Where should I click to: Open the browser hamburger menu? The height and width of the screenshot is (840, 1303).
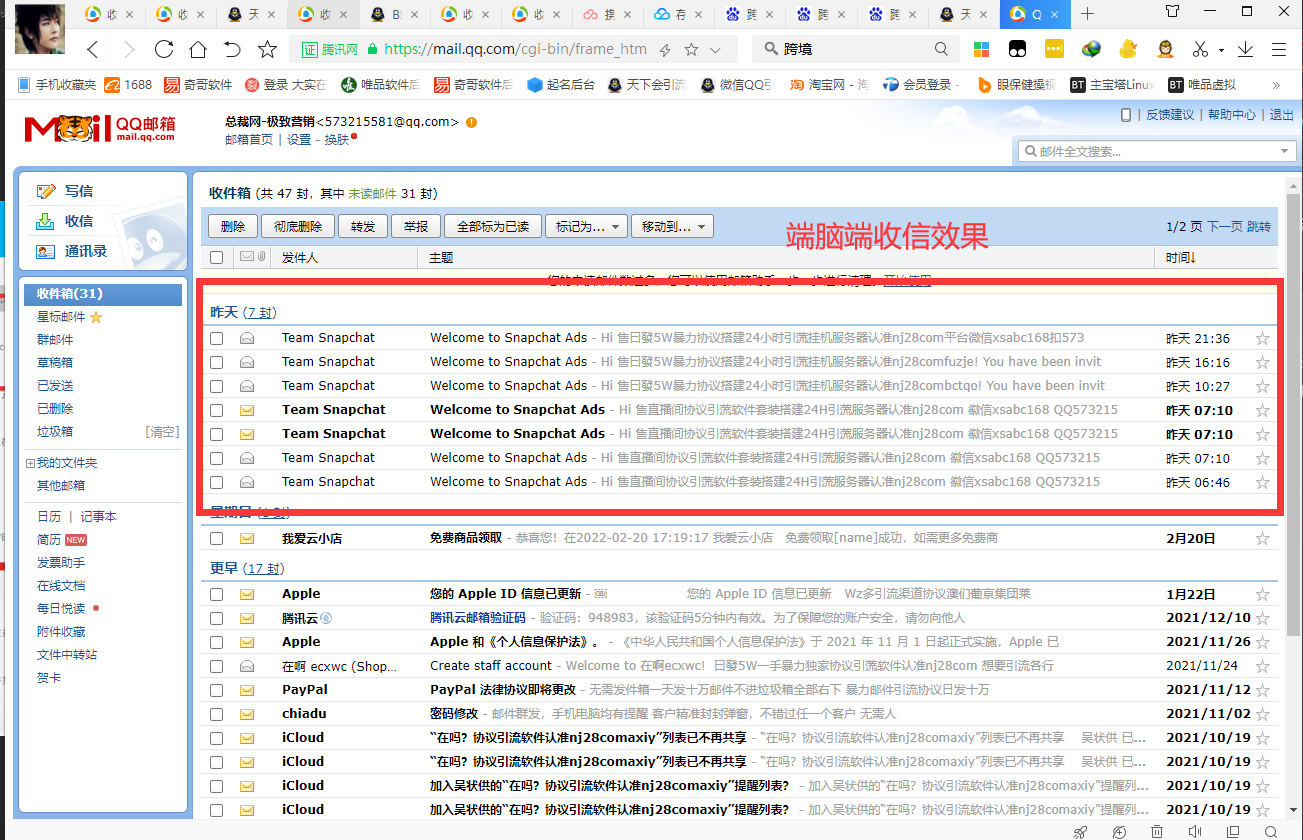point(1279,49)
